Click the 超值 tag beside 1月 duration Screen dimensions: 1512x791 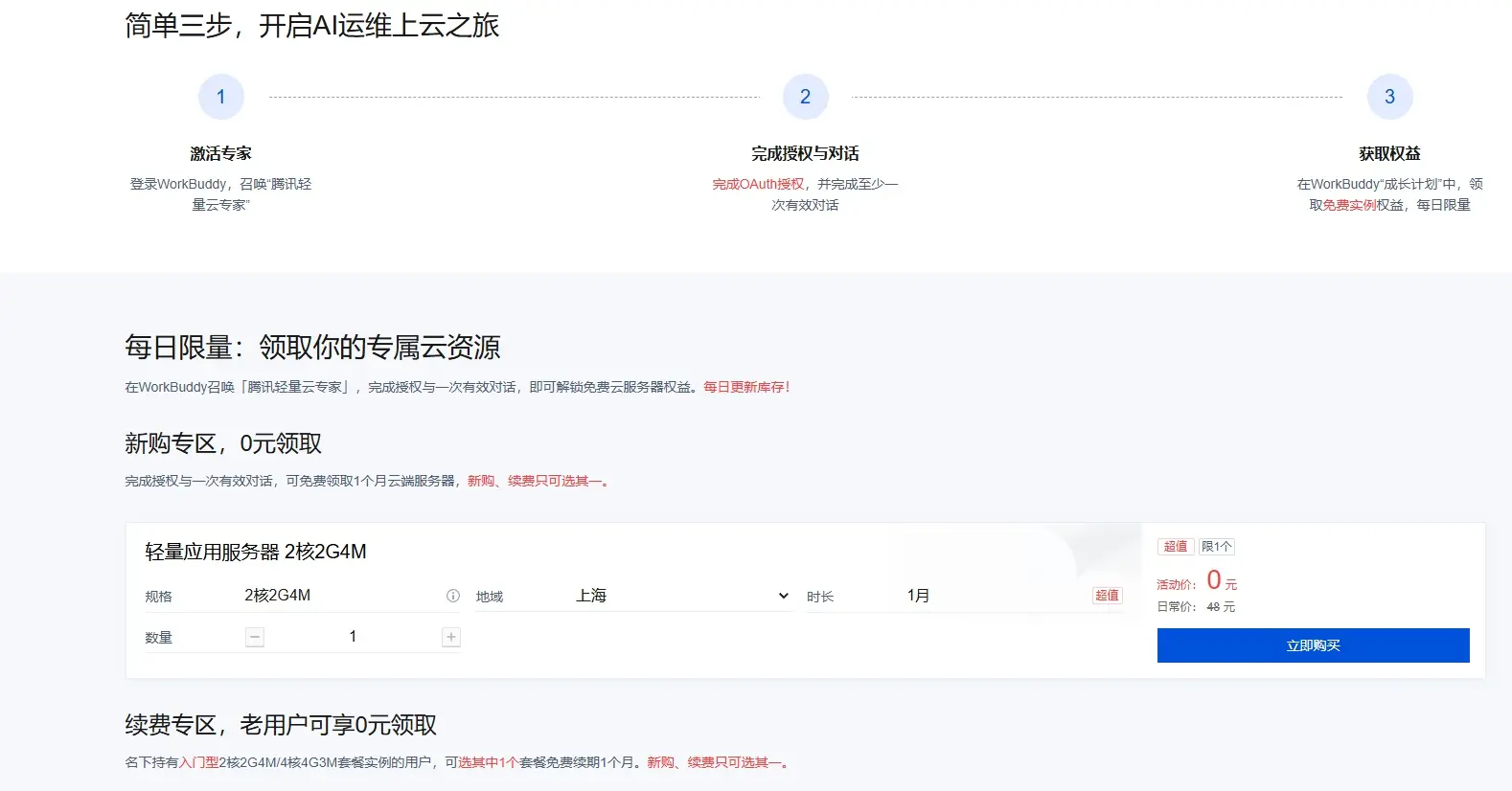point(1107,596)
